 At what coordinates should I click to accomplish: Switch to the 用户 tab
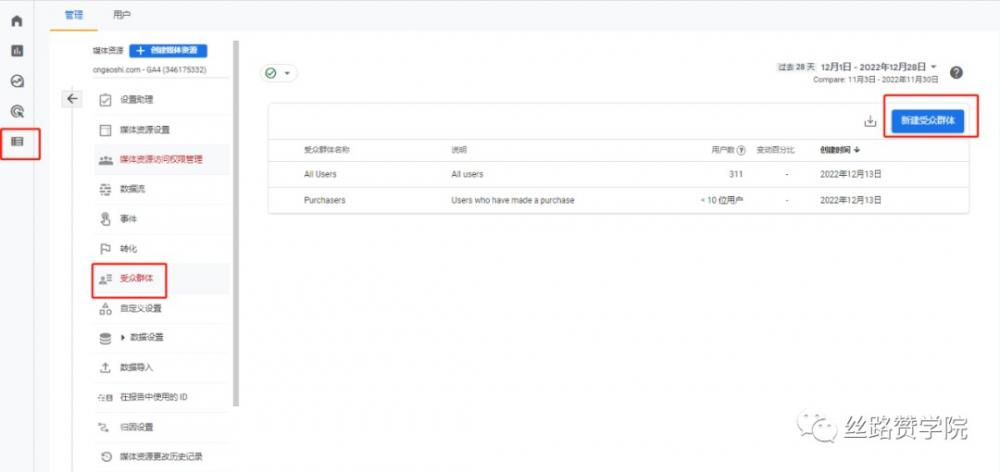[122, 15]
